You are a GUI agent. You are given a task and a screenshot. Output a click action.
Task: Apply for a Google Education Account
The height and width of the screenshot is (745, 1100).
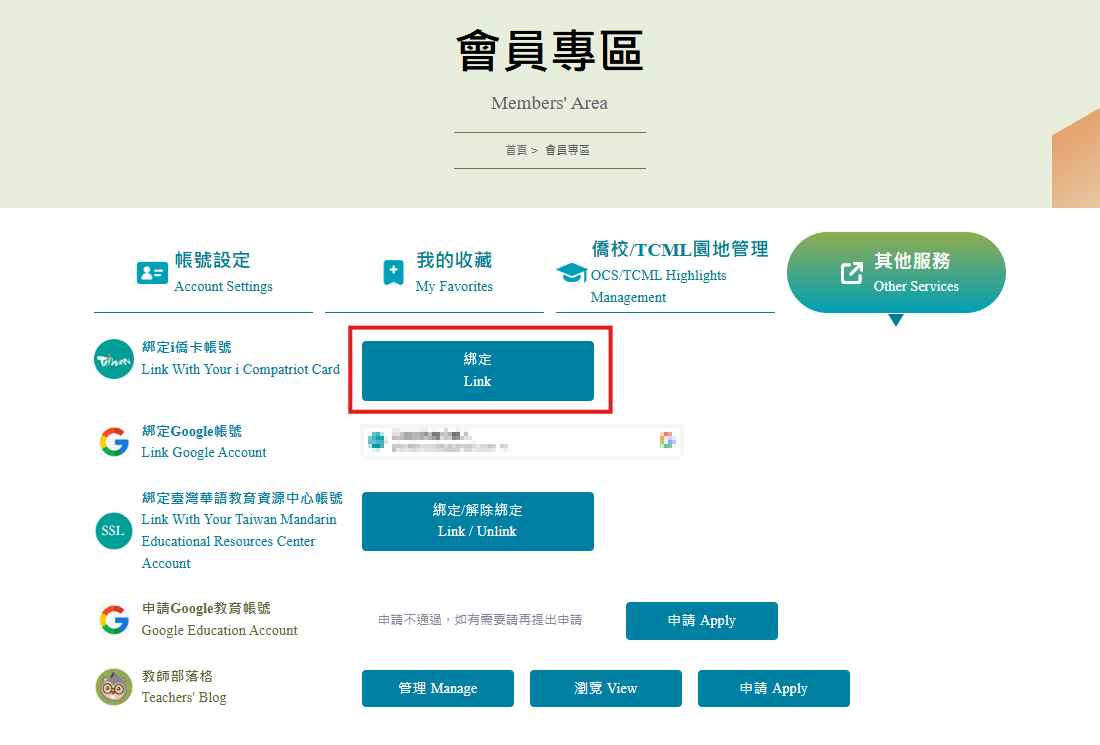tap(701, 621)
